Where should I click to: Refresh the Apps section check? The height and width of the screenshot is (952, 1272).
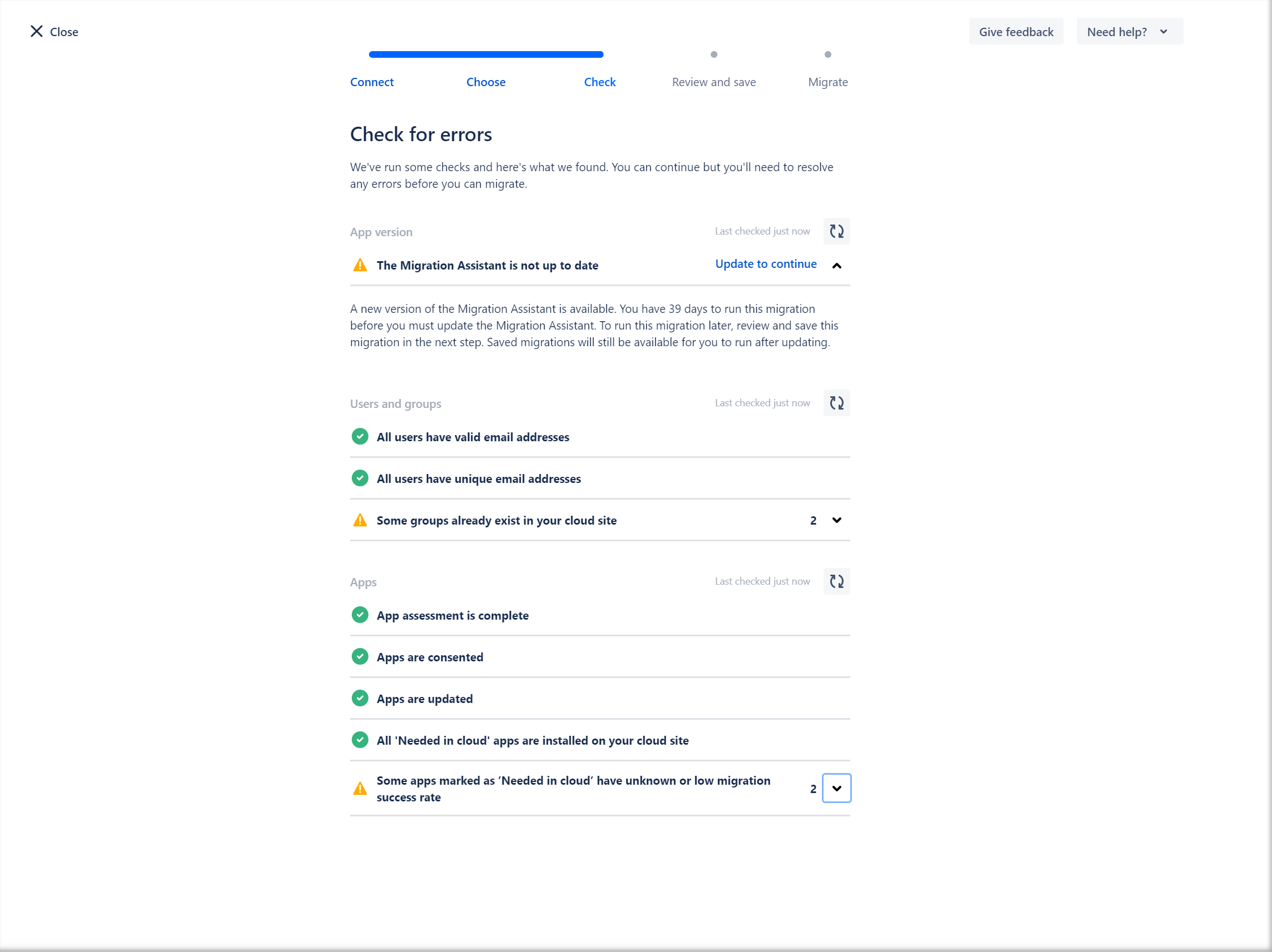[x=836, y=581]
